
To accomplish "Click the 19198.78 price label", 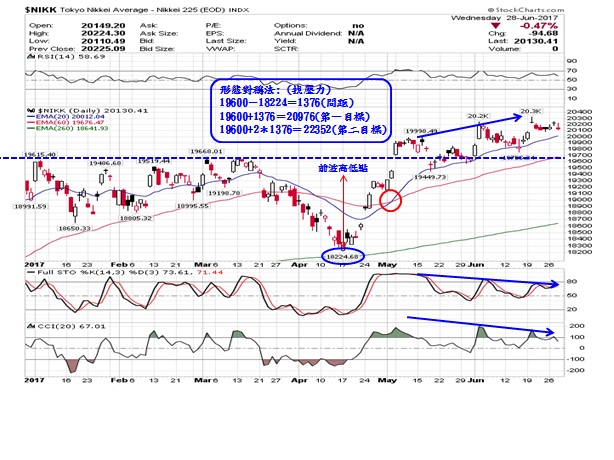I will point(224,193).
